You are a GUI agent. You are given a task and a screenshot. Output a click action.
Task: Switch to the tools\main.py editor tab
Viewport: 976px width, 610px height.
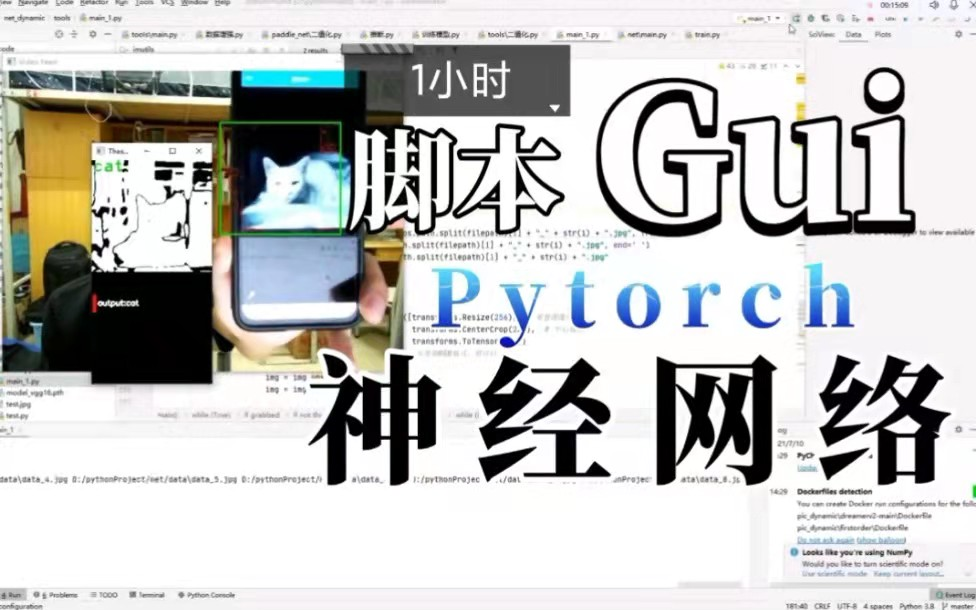coord(151,35)
